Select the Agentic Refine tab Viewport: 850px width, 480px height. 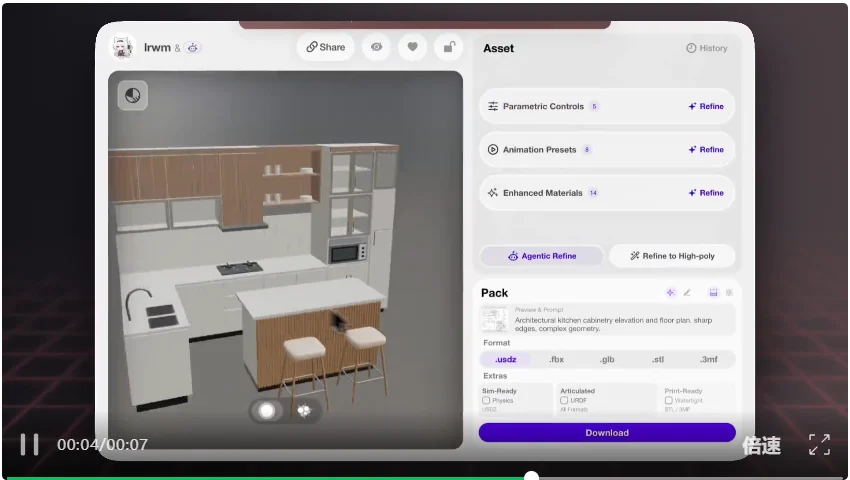pyautogui.click(x=542, y=256)
